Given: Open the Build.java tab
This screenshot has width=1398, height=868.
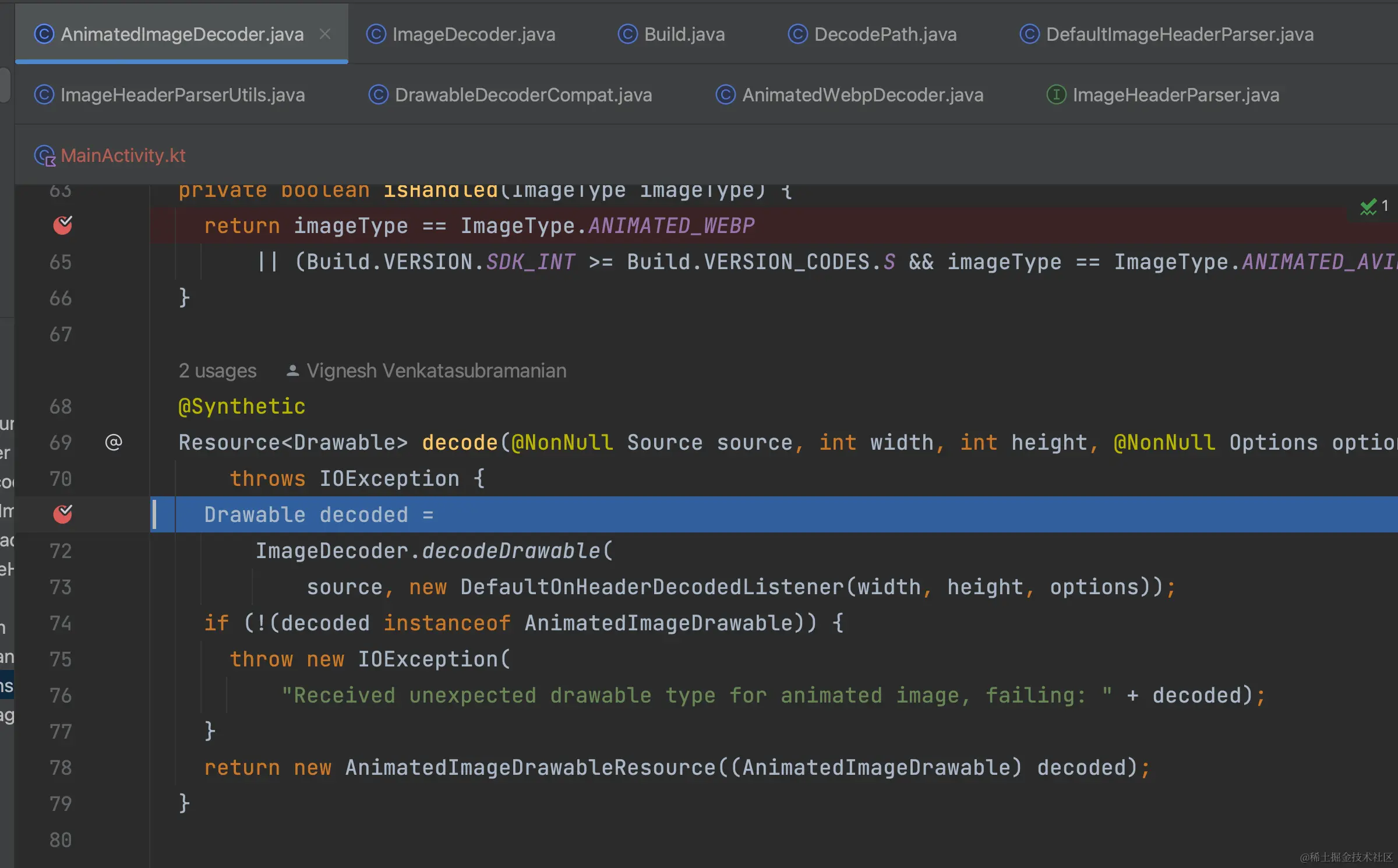Looking at the screenshot, I should coord(672,34).
